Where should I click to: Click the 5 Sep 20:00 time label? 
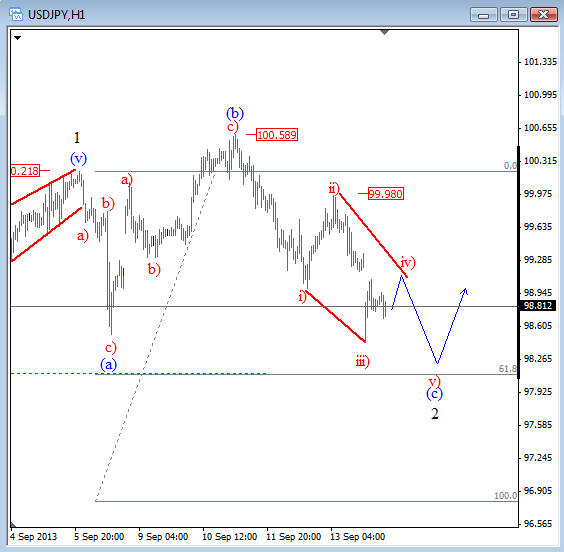click(x=99, y=537)
